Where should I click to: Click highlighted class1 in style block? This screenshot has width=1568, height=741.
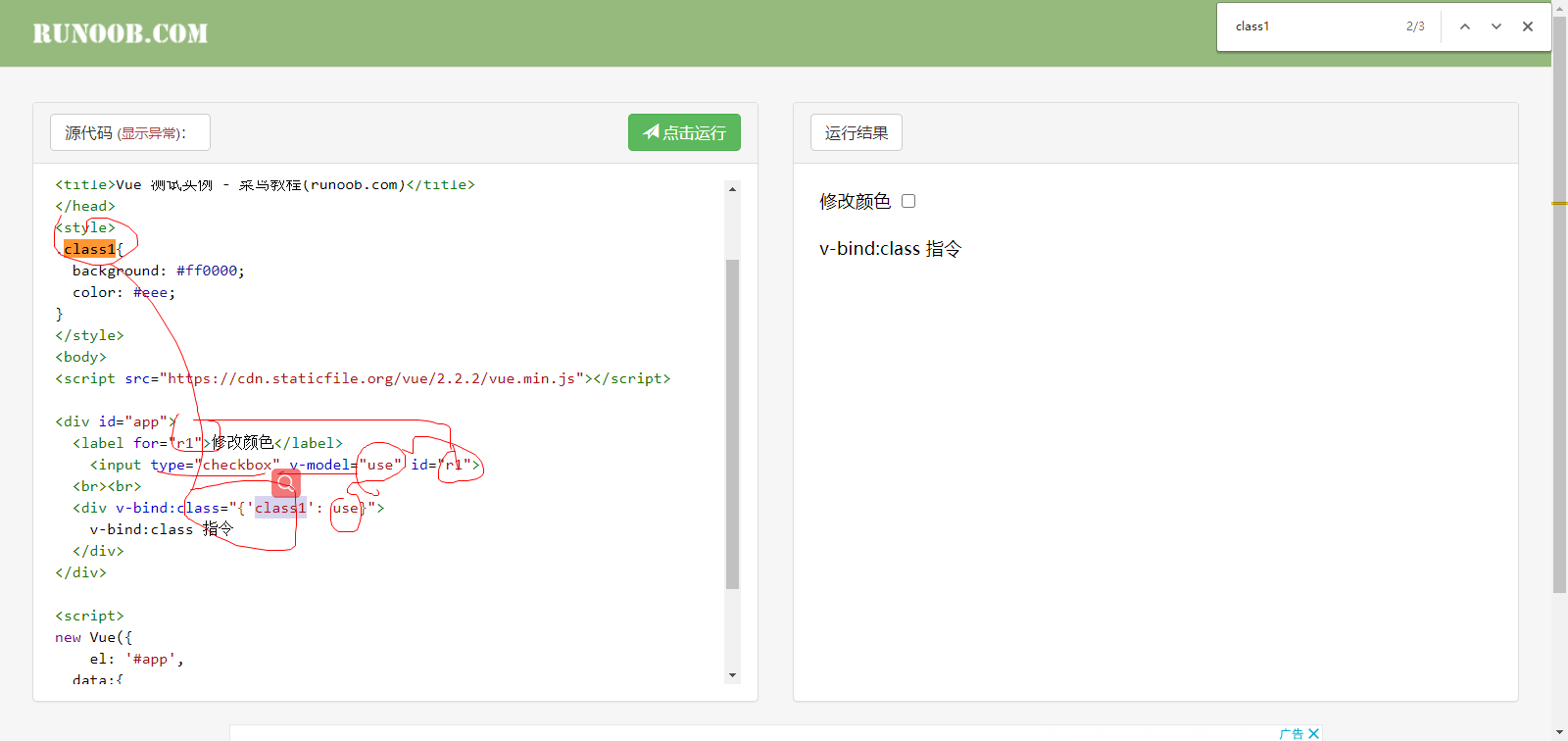click(89, 249)
